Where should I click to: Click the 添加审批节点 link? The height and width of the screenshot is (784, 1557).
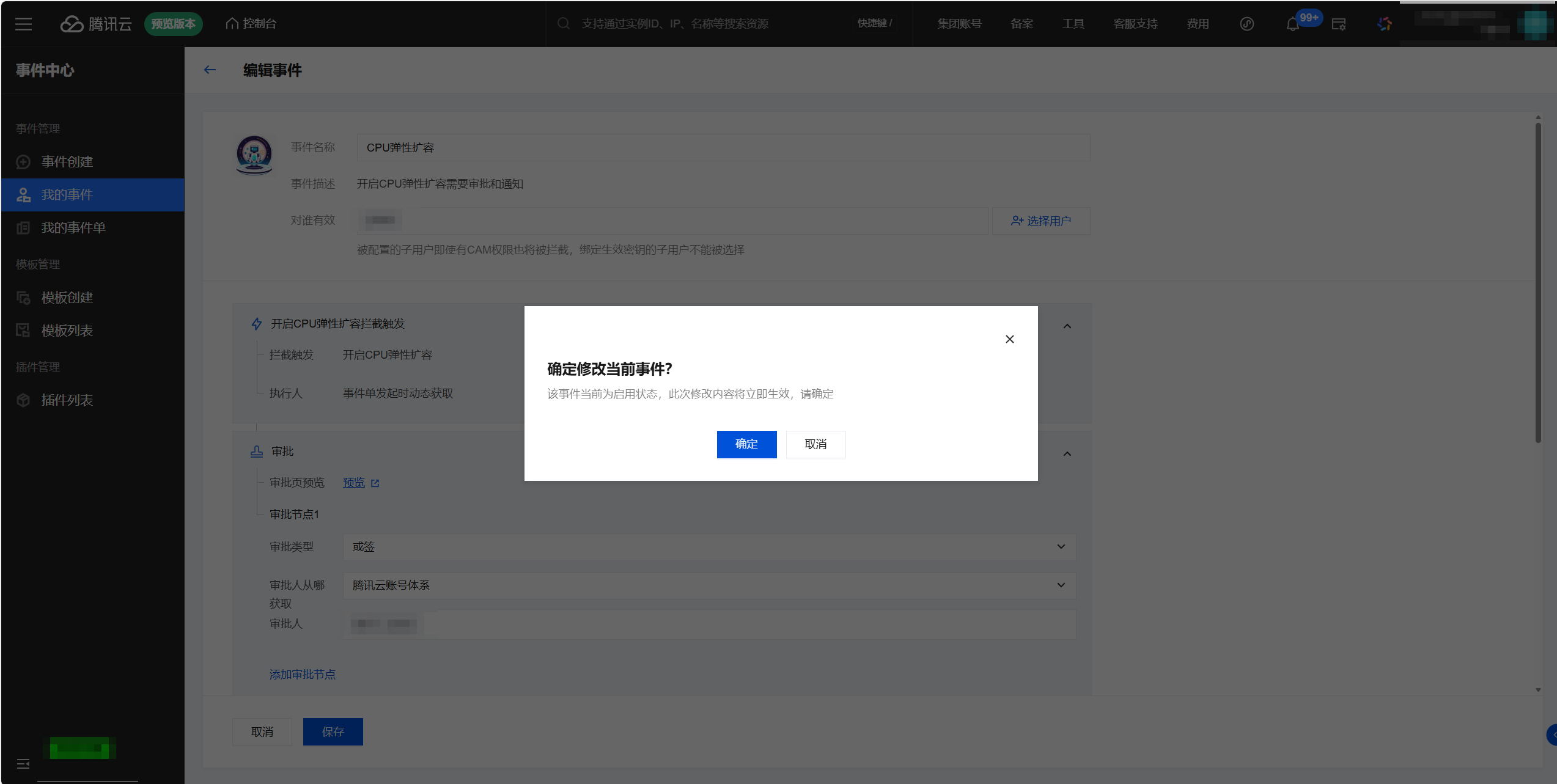[x=303, y=675]
